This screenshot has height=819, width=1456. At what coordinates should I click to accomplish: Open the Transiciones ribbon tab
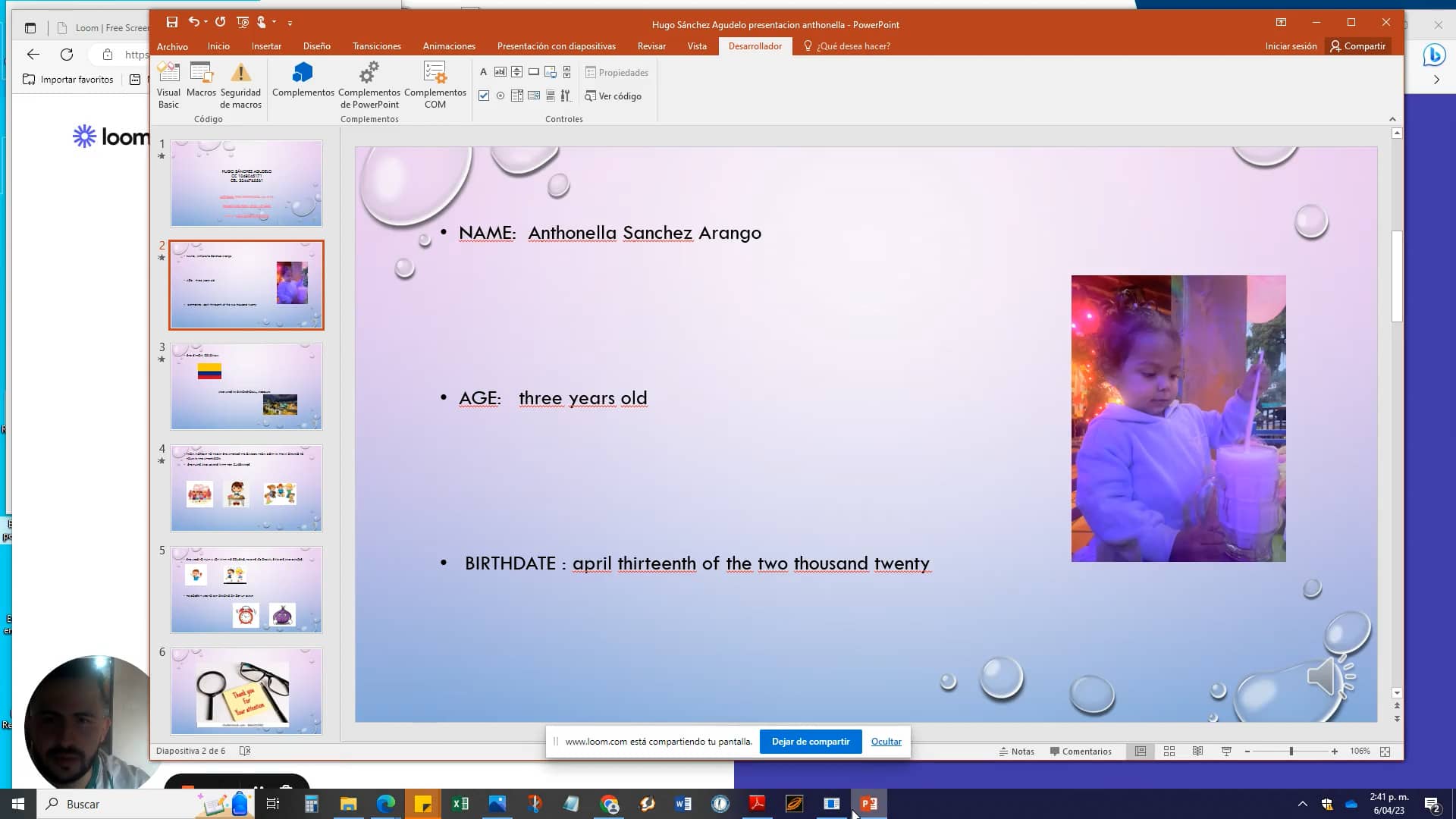click(x=377, y=46)
